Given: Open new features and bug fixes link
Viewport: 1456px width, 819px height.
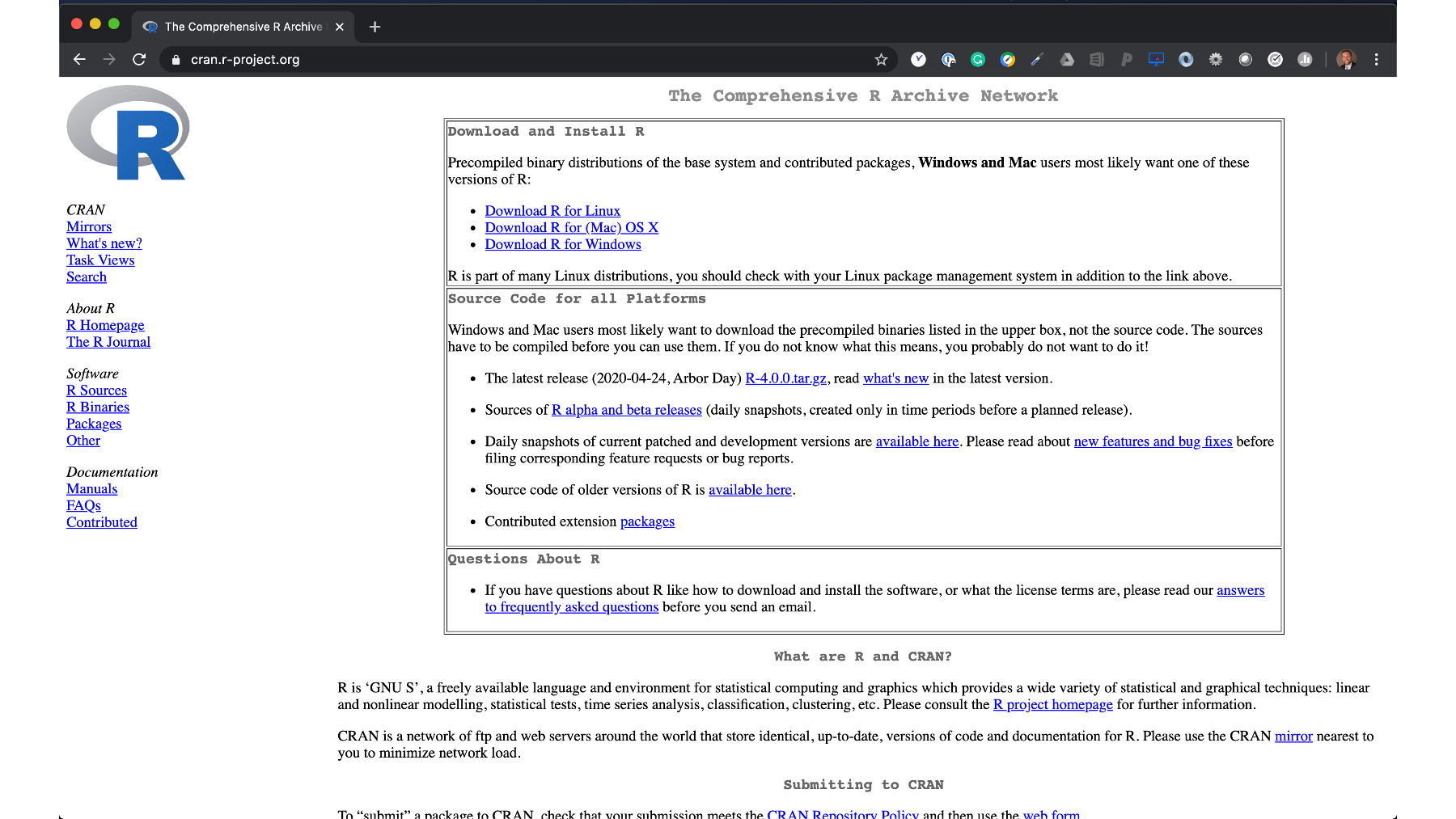Looking at the screenshot, I should [1153, 441].
